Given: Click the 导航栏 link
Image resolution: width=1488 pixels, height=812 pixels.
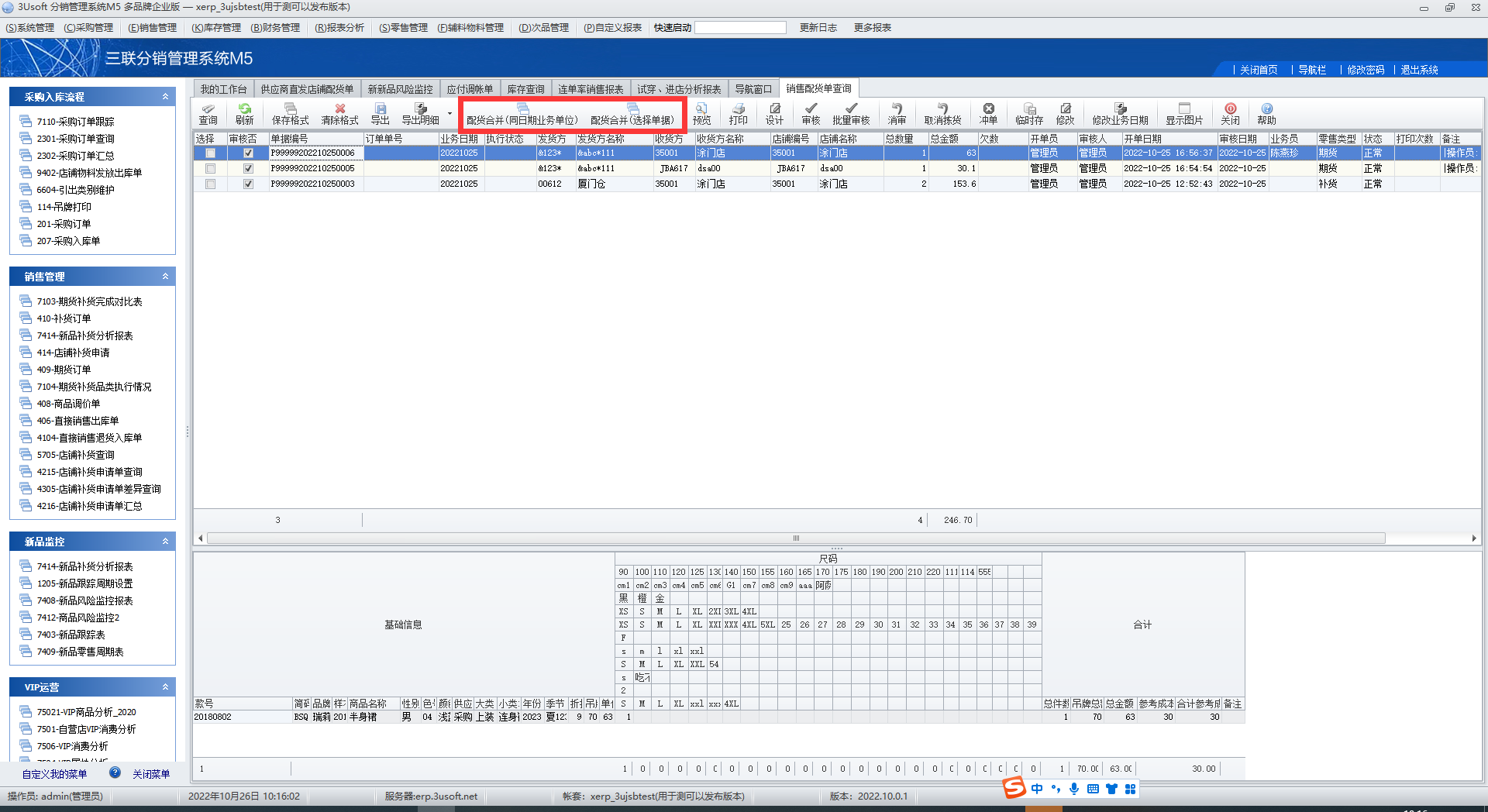Looking at the screenshot, I should (1312, 70).
